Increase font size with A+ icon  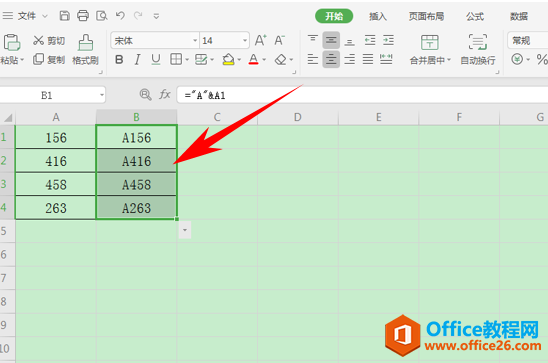click(261, 40)
